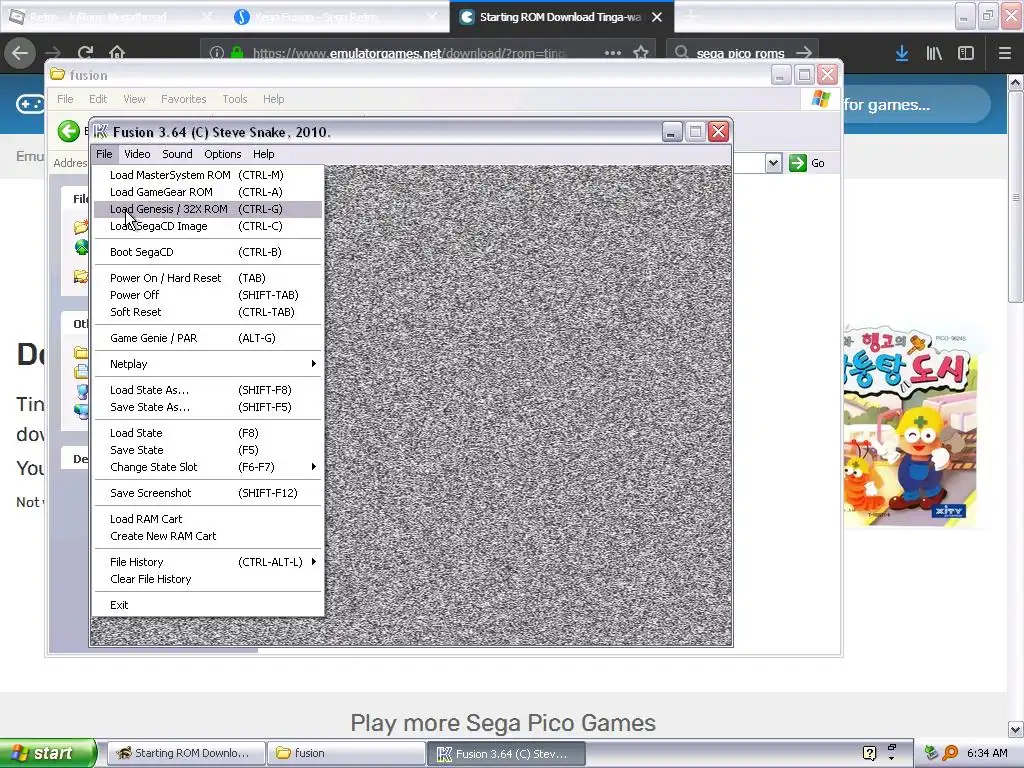The width and height of the screenshot is (1024, 768).
Task: Click Back arrow in fusion folder window
Action: pos(68,131)
